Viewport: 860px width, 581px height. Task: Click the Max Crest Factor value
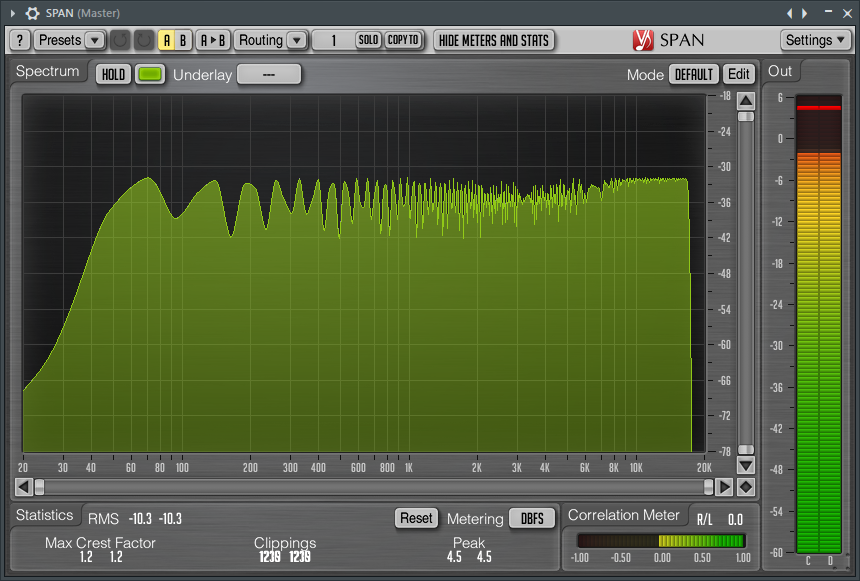101,557
